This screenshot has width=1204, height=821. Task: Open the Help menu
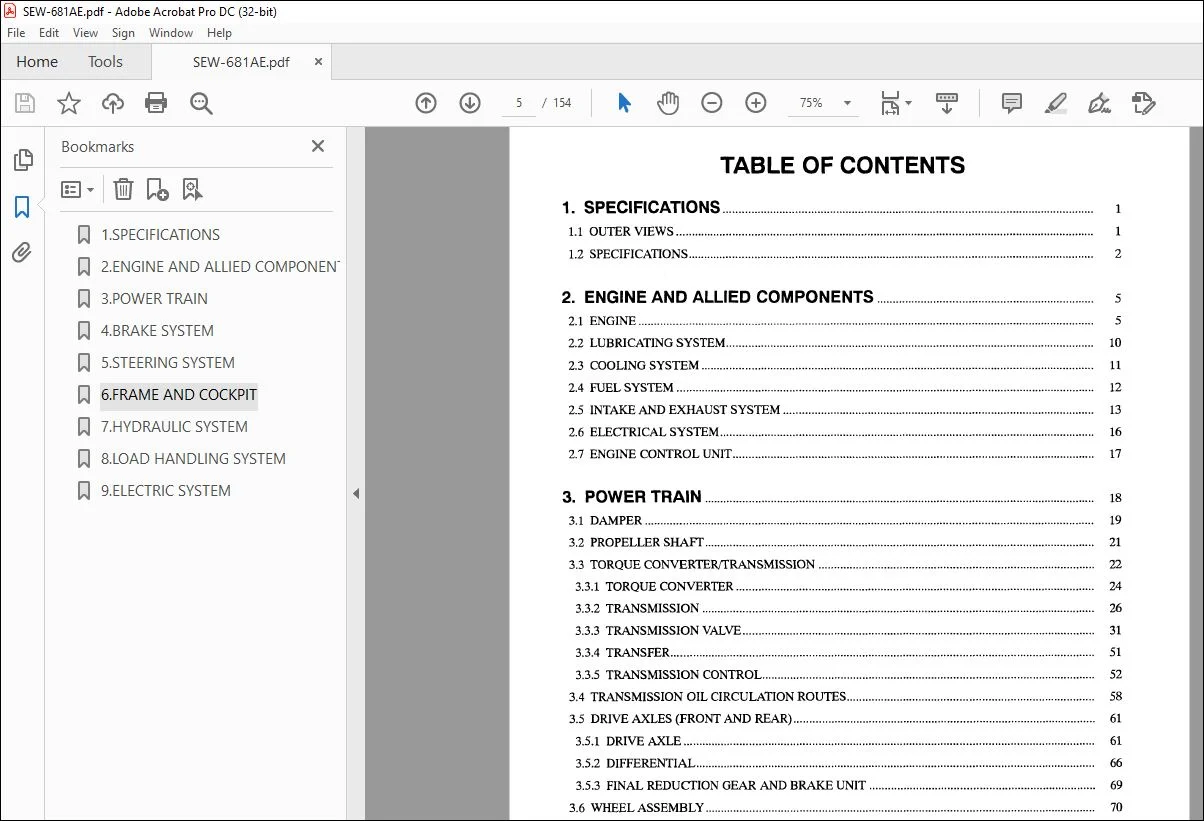tap(219, 33)
